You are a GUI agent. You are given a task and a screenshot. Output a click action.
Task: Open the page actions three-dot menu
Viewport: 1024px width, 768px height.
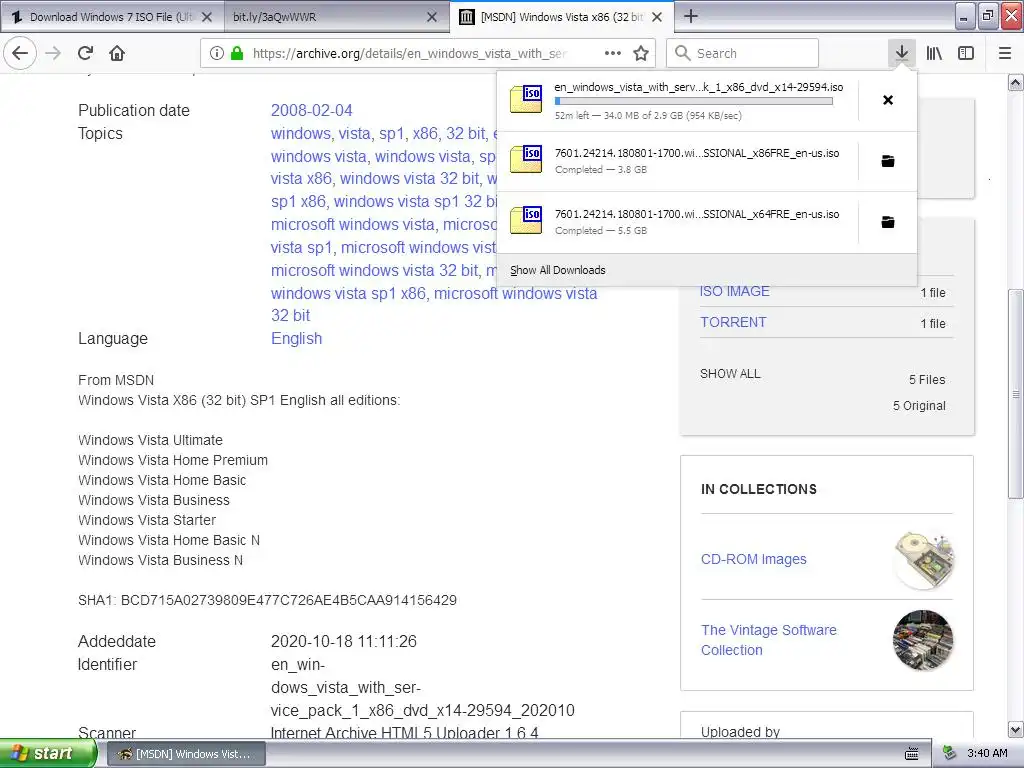pos(613,53)
